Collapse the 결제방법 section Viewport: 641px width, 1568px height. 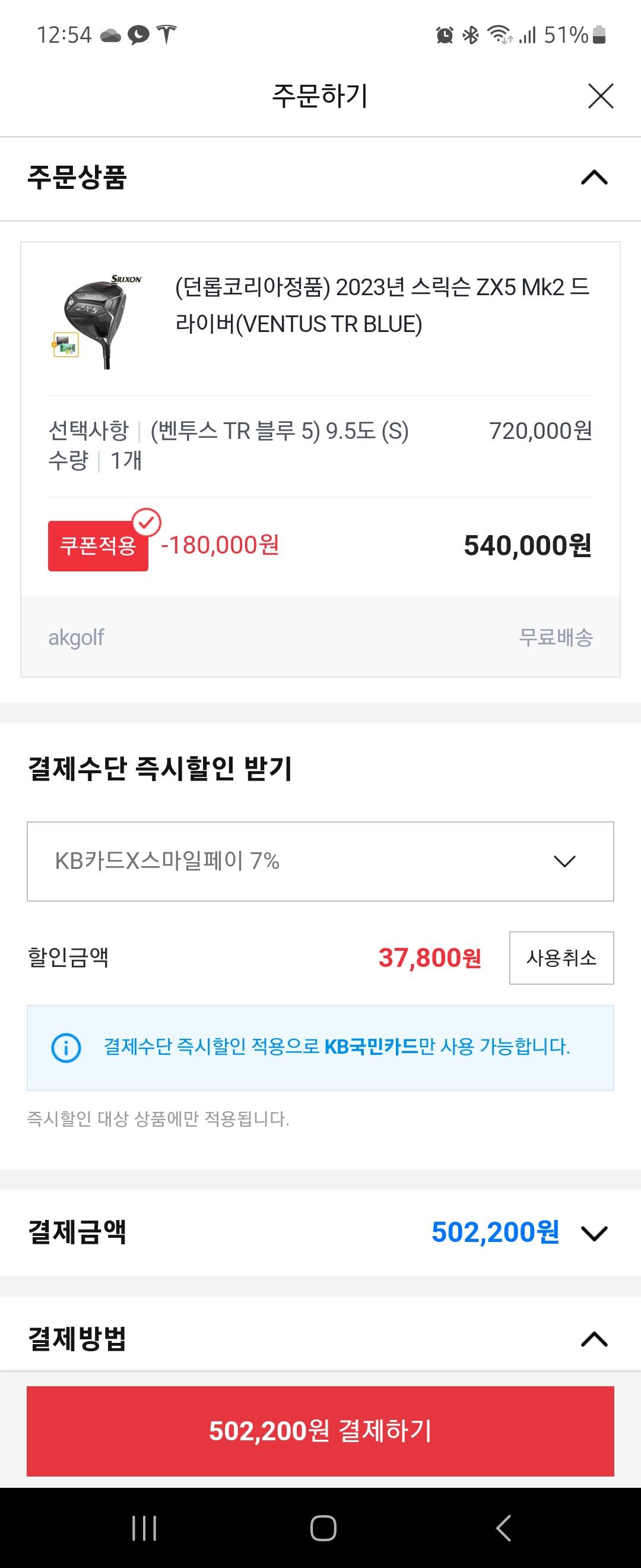(x=594, y=1339)
